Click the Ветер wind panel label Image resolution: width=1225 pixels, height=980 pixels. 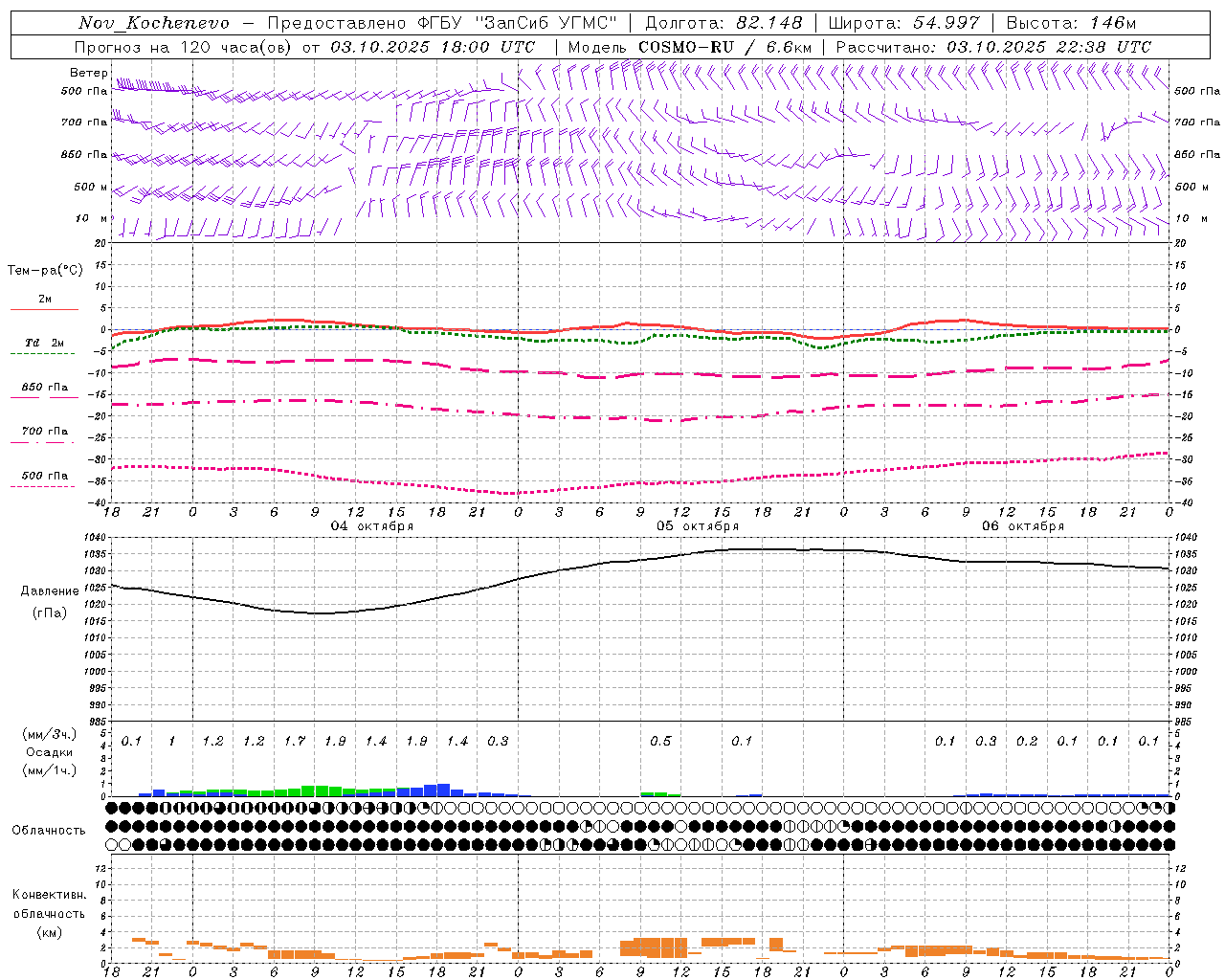[x=89, y=73]
